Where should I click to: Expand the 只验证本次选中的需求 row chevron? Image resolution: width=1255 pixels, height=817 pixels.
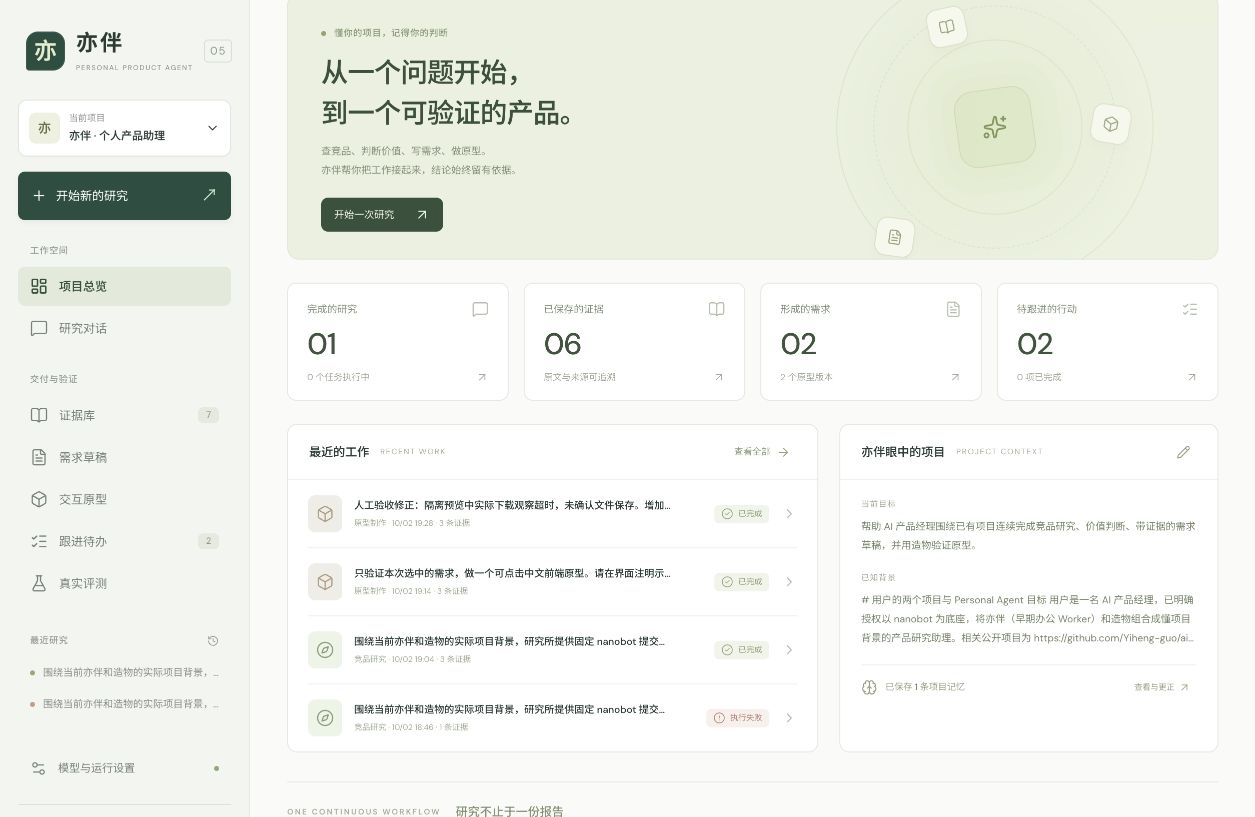pyautogui.click(x=789, y=582)
